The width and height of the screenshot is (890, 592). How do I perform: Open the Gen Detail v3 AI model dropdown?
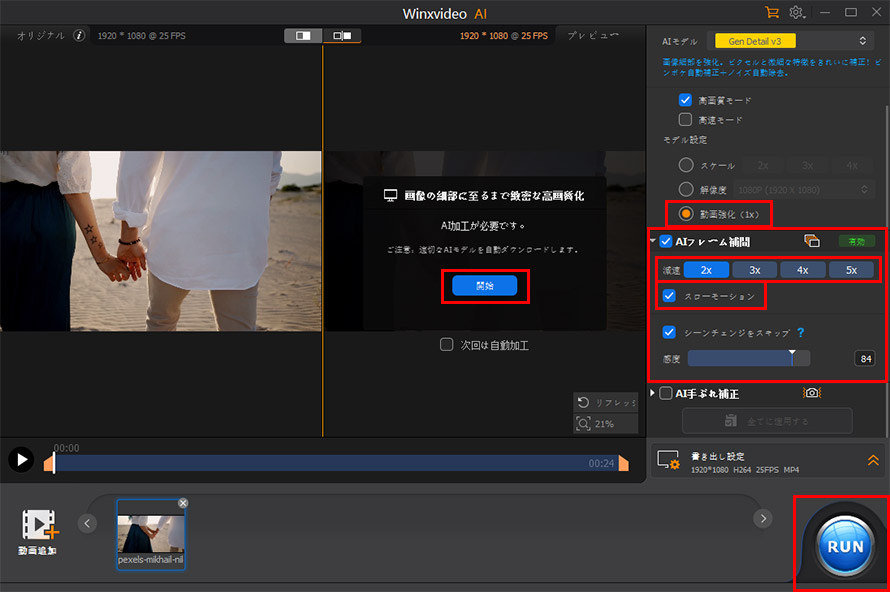coord(793,41)
